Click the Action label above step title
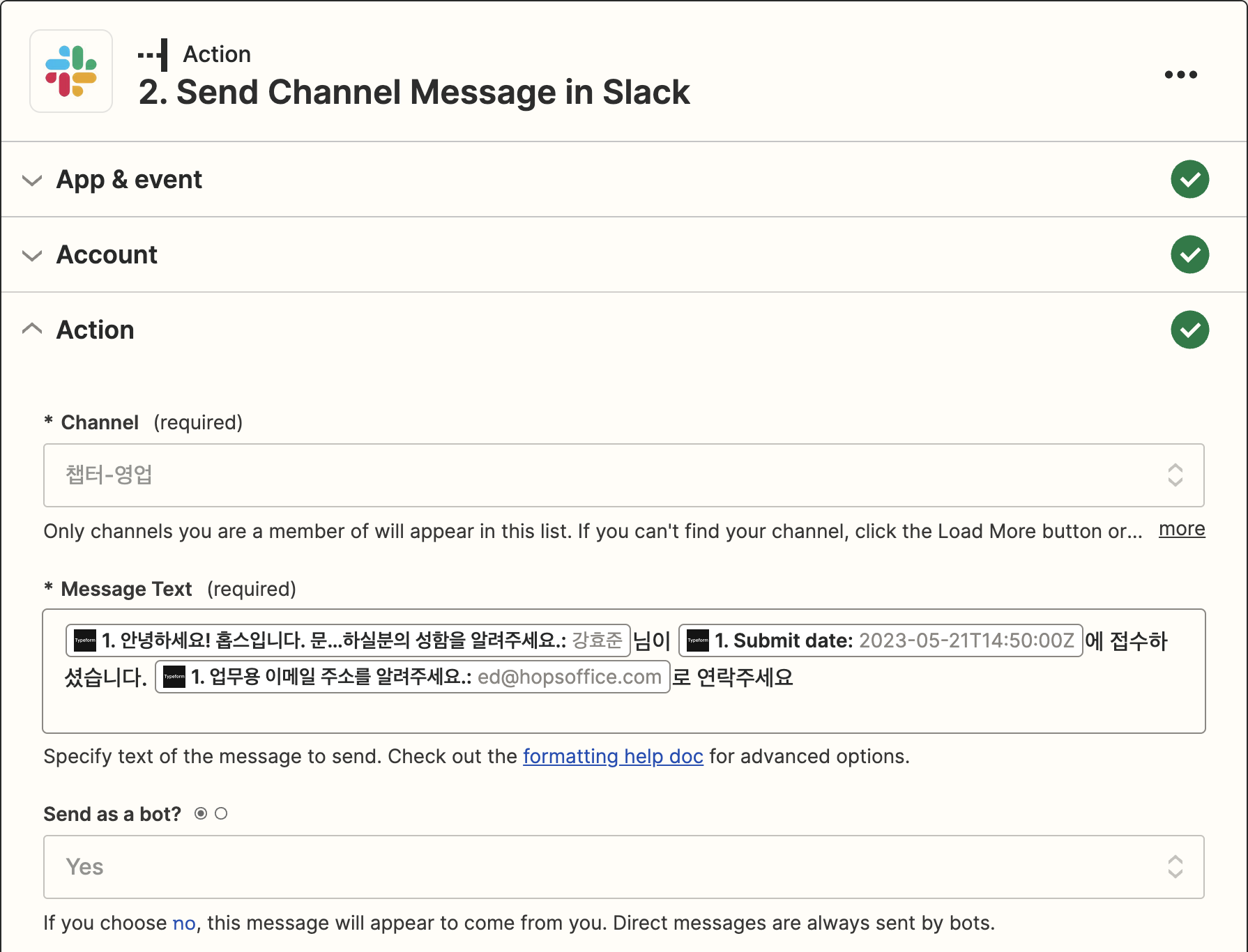1248x952 pixels. (217, 54)
